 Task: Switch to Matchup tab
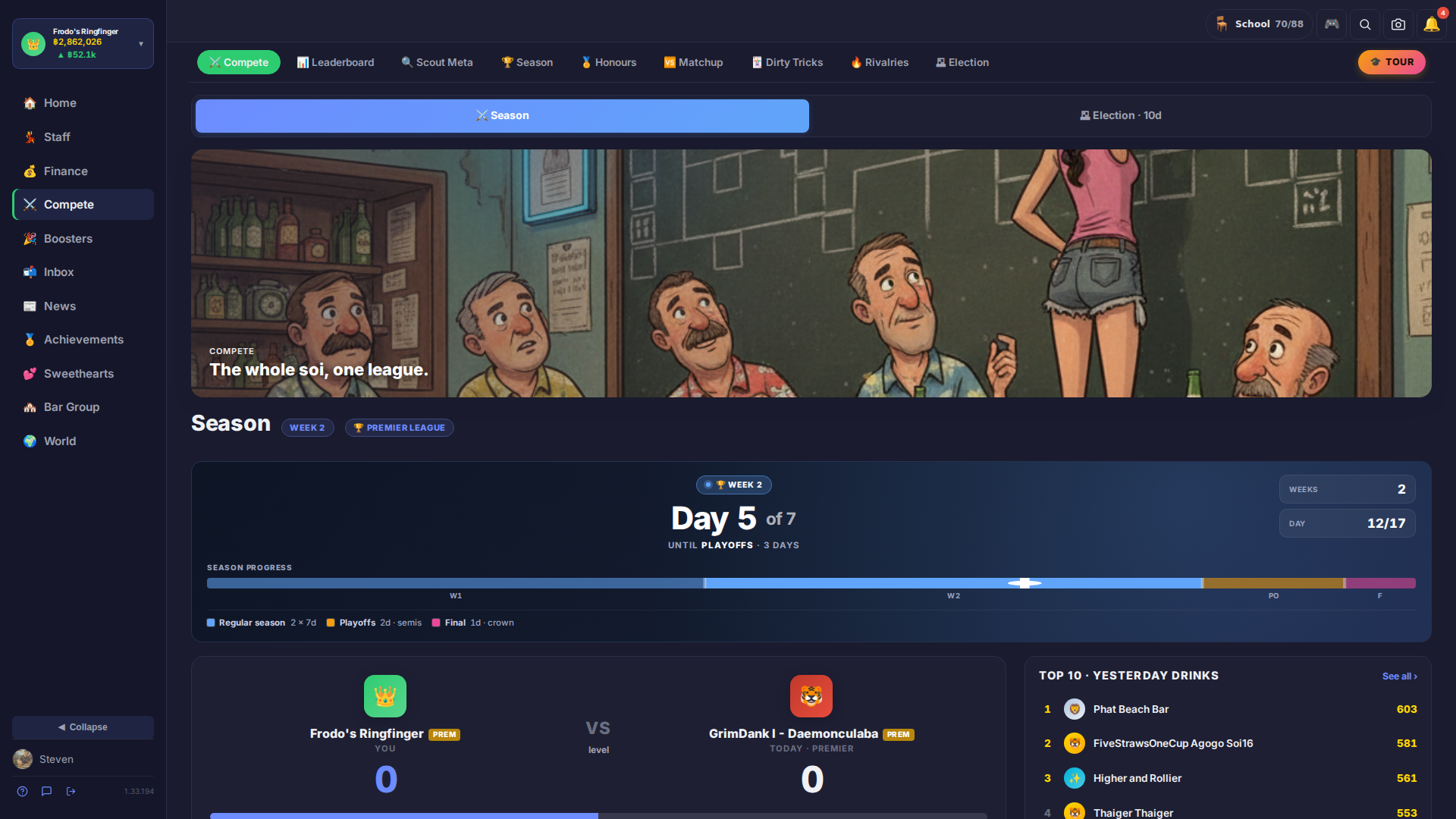pyautogui.click(x=693, y=62)
